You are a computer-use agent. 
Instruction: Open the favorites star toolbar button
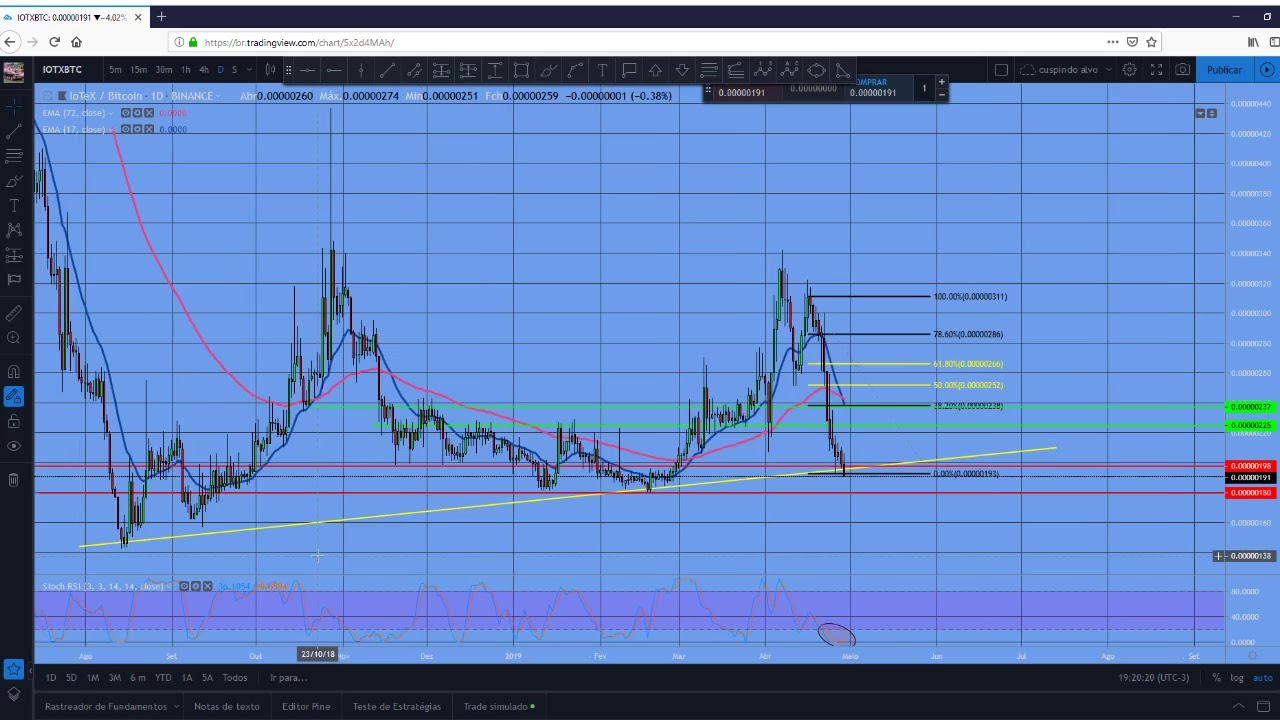(14, 668)
